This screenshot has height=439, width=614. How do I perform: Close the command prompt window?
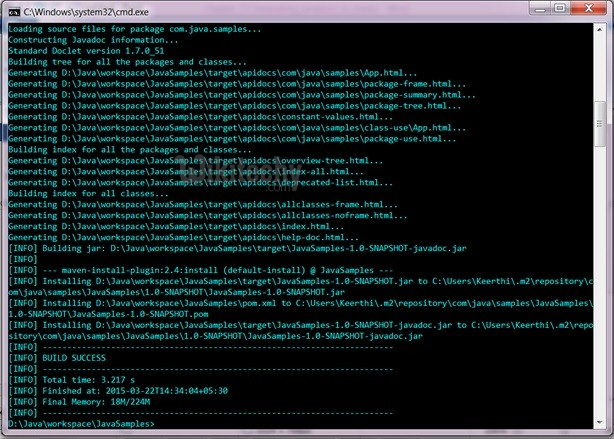coord(587,10)
